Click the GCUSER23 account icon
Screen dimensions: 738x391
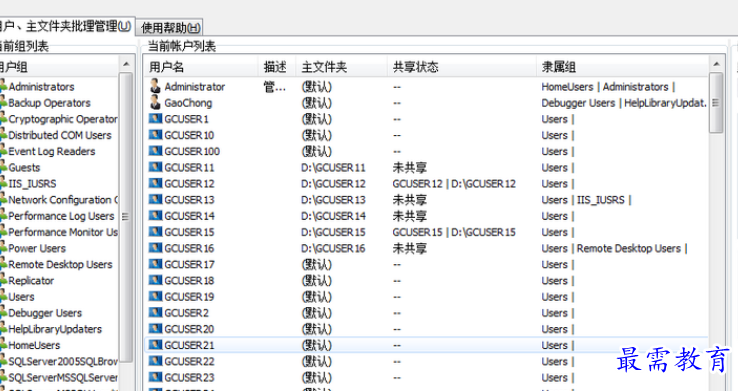tap(155, 377)
